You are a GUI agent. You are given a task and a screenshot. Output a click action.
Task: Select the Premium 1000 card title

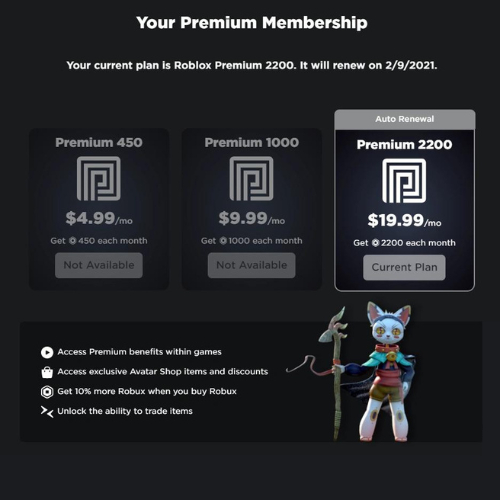[x=252, y=142]
